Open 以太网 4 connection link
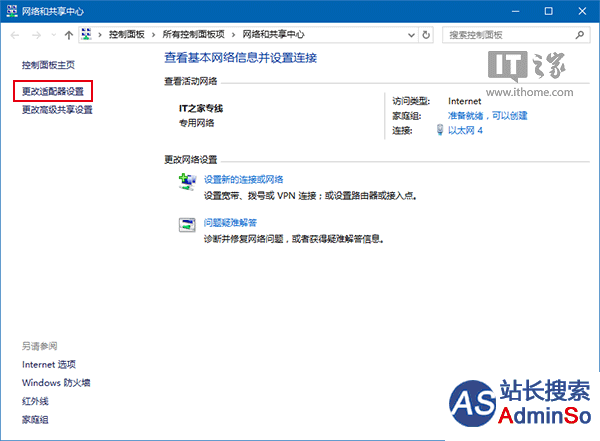Image resolution: width=600 pixels, height=441 pixels. pyautogui.click(x=465, y=131)
